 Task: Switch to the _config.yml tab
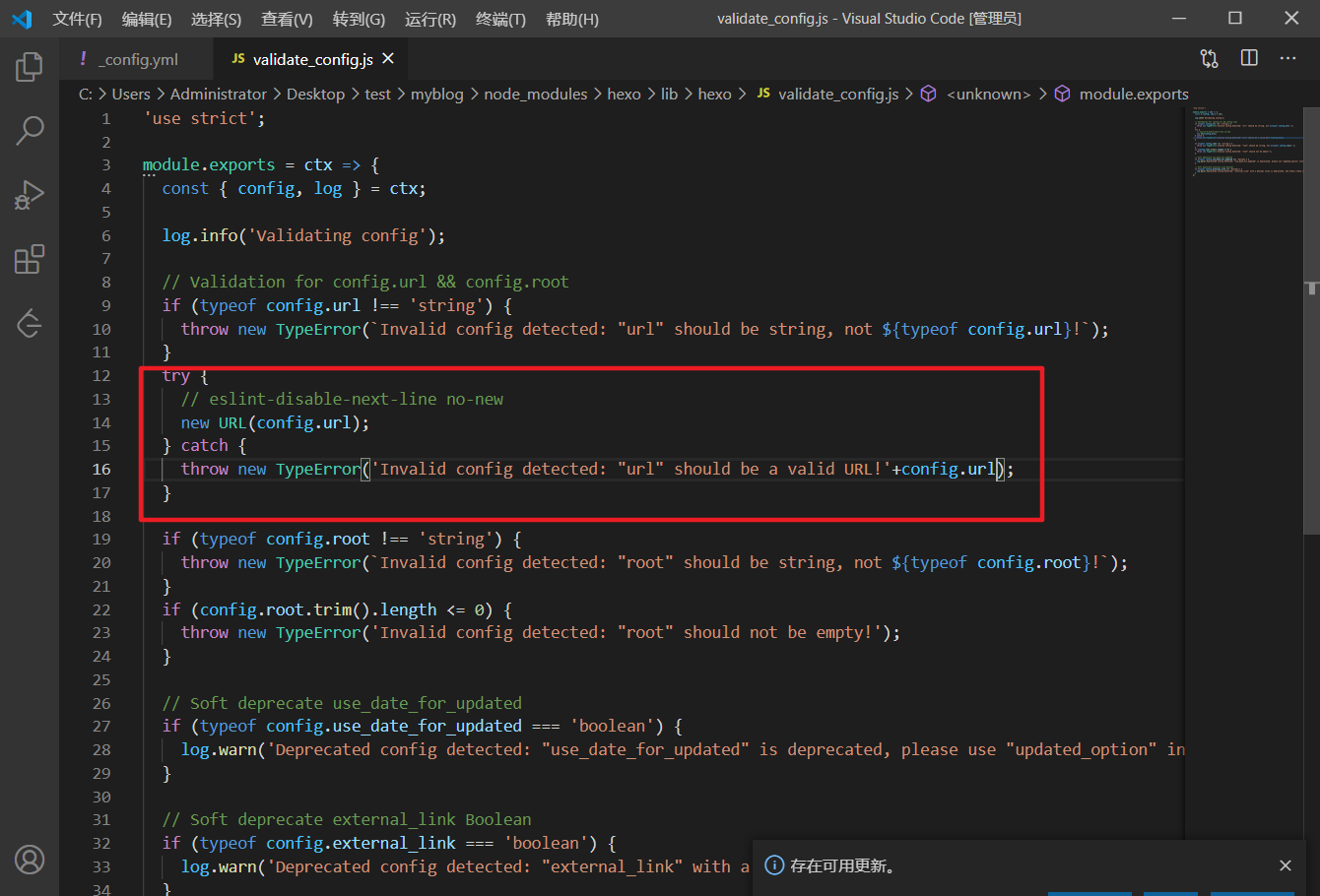140,59
